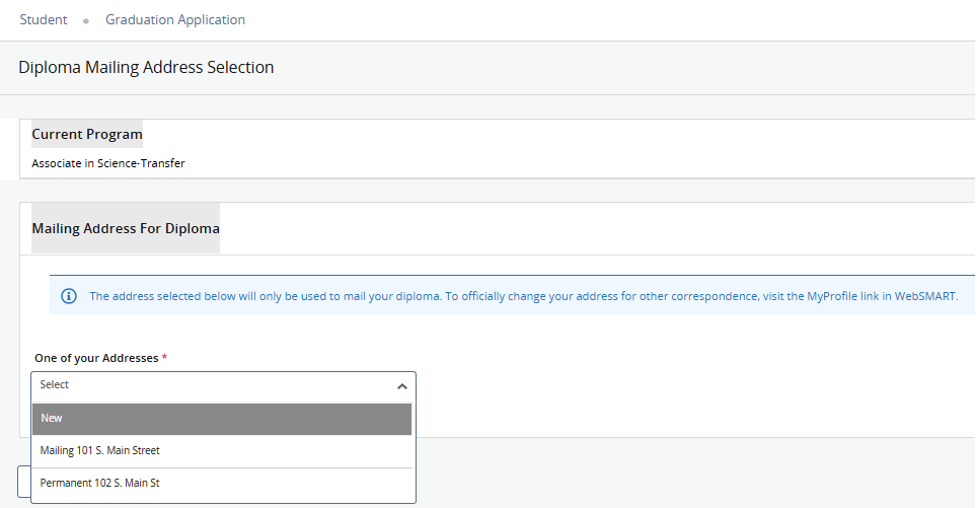Click the Diploma Mailing Address Selection title
977x508 pixels.
coord(146,68)
